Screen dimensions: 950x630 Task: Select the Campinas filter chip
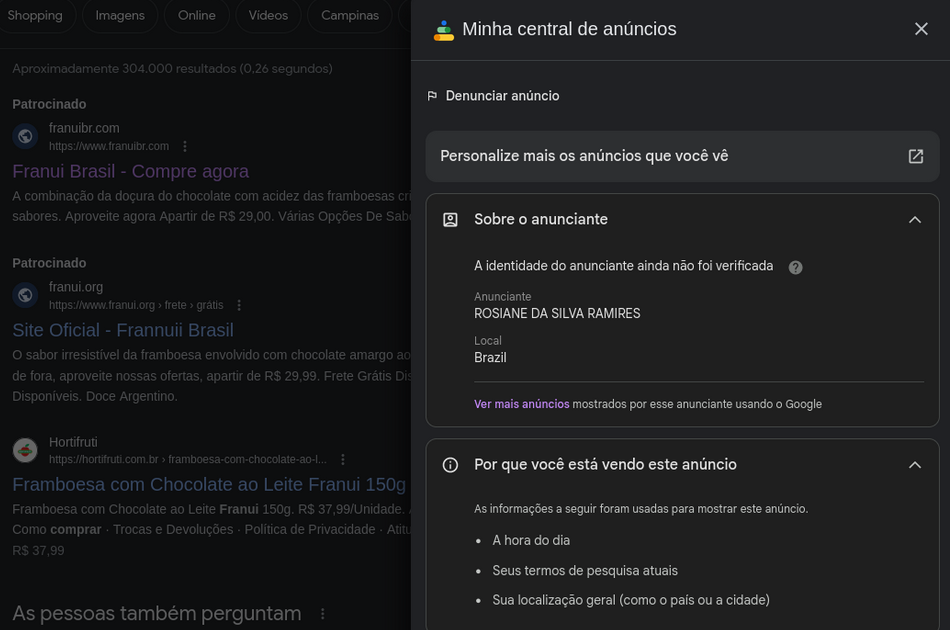[350, 15]
